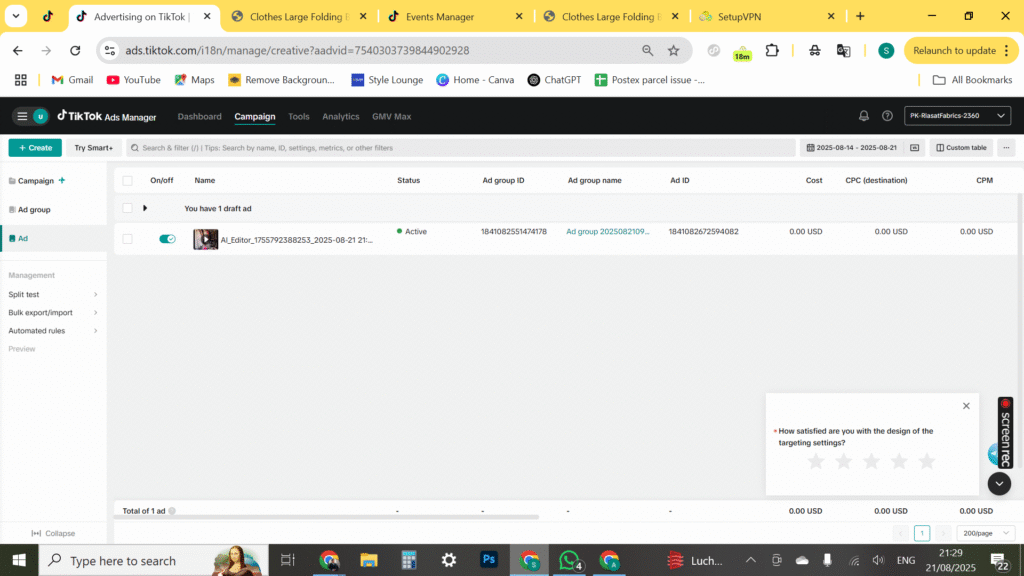This screenshot has height=576, width=1024.
Task: Open the PK-RiasatFabrics-2360 account dropdown
Action: [x=958, y=116]
